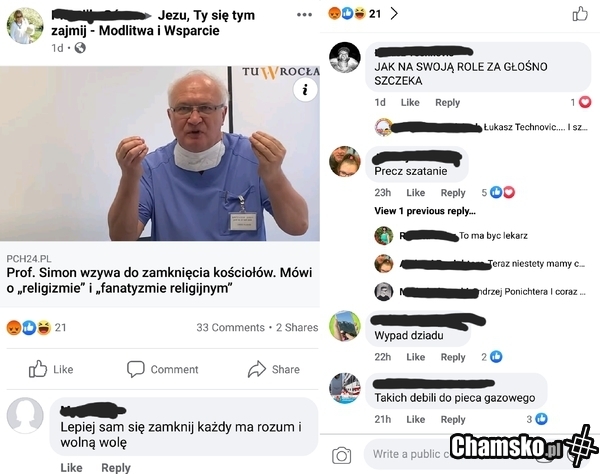Open post author's profile picture
This screenshot has width=600, height=474.
coord(25,26)
